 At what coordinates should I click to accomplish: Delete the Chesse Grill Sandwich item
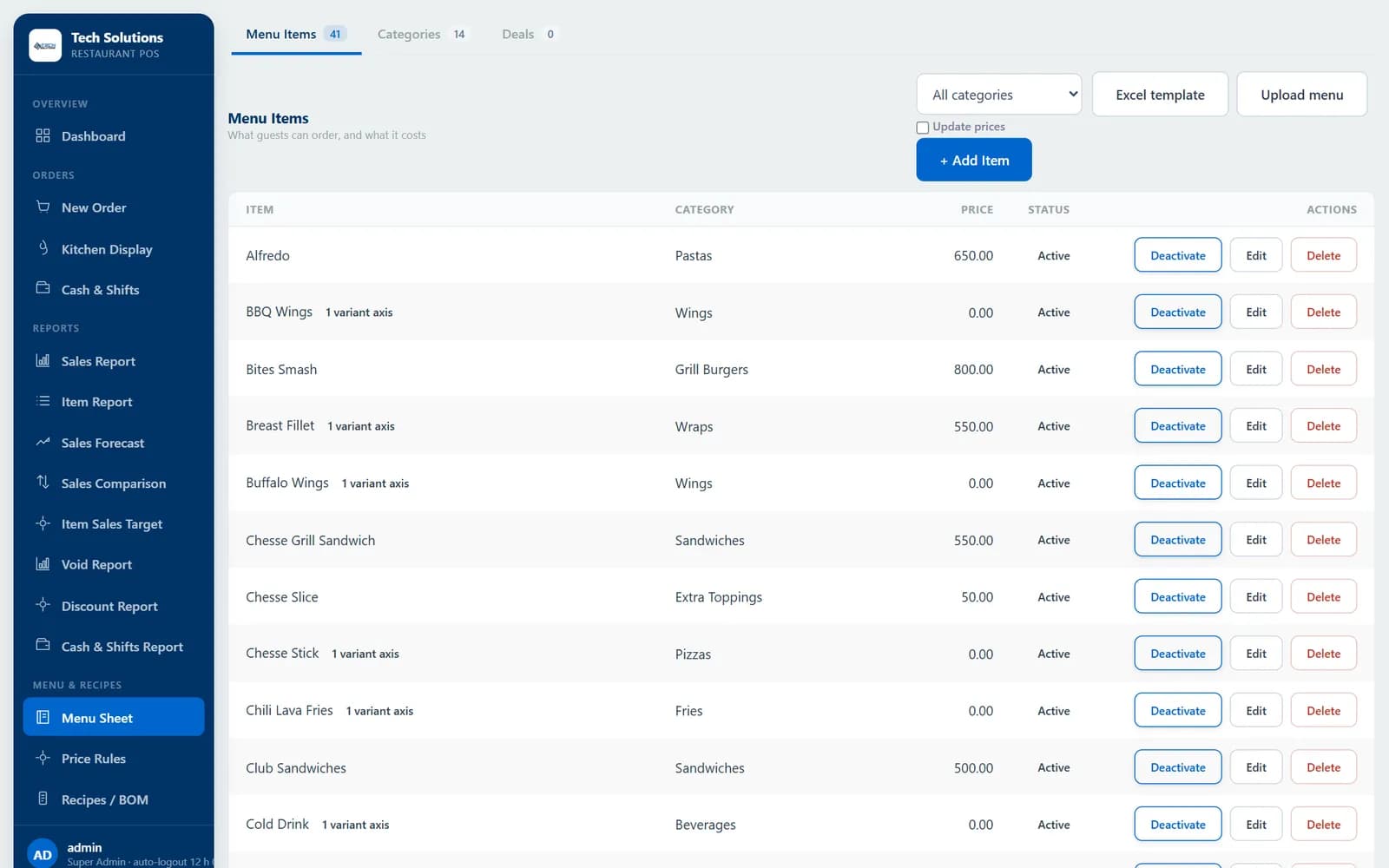click(1323, 539)
